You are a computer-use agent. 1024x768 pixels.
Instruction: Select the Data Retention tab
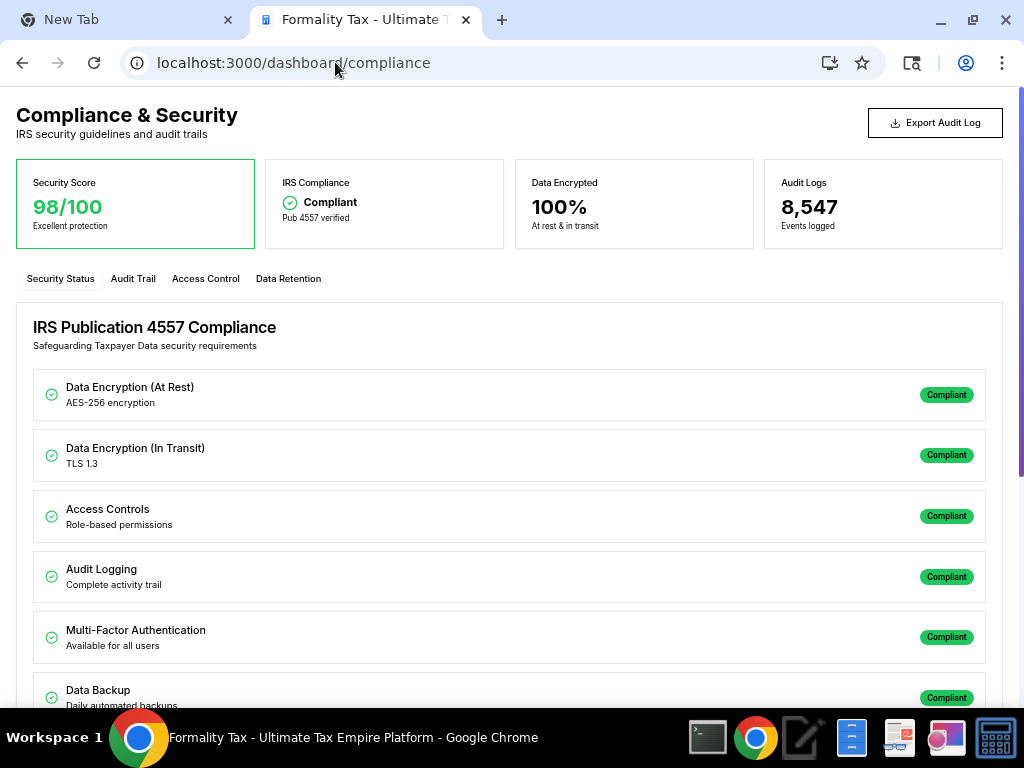(288, 279)
